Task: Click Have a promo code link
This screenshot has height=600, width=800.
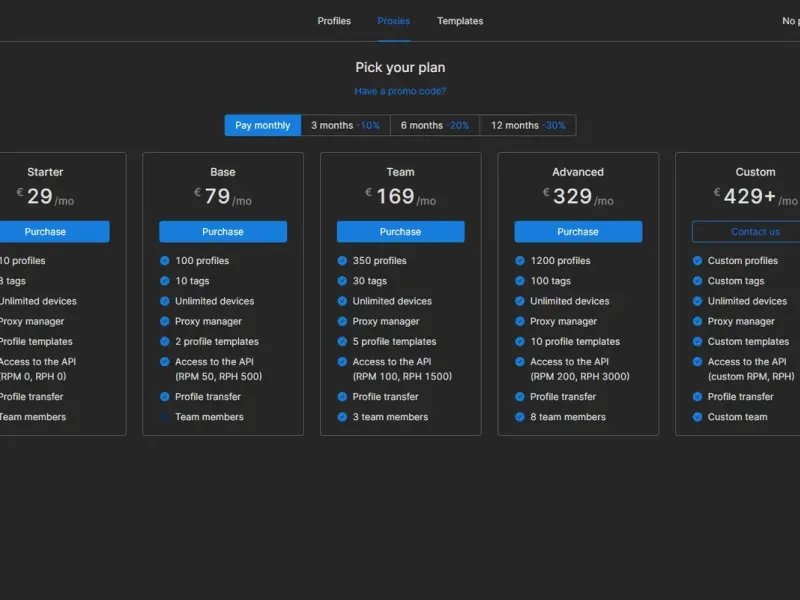Action: click(401, 91)
